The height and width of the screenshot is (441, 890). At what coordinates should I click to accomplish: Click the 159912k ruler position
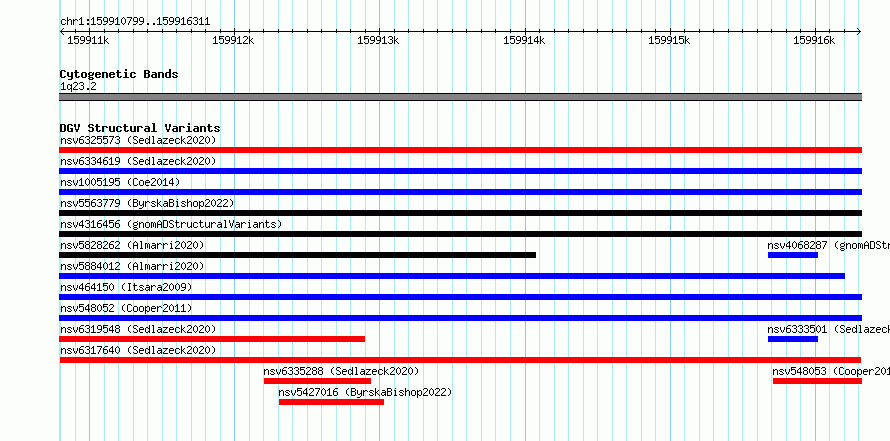233,40
